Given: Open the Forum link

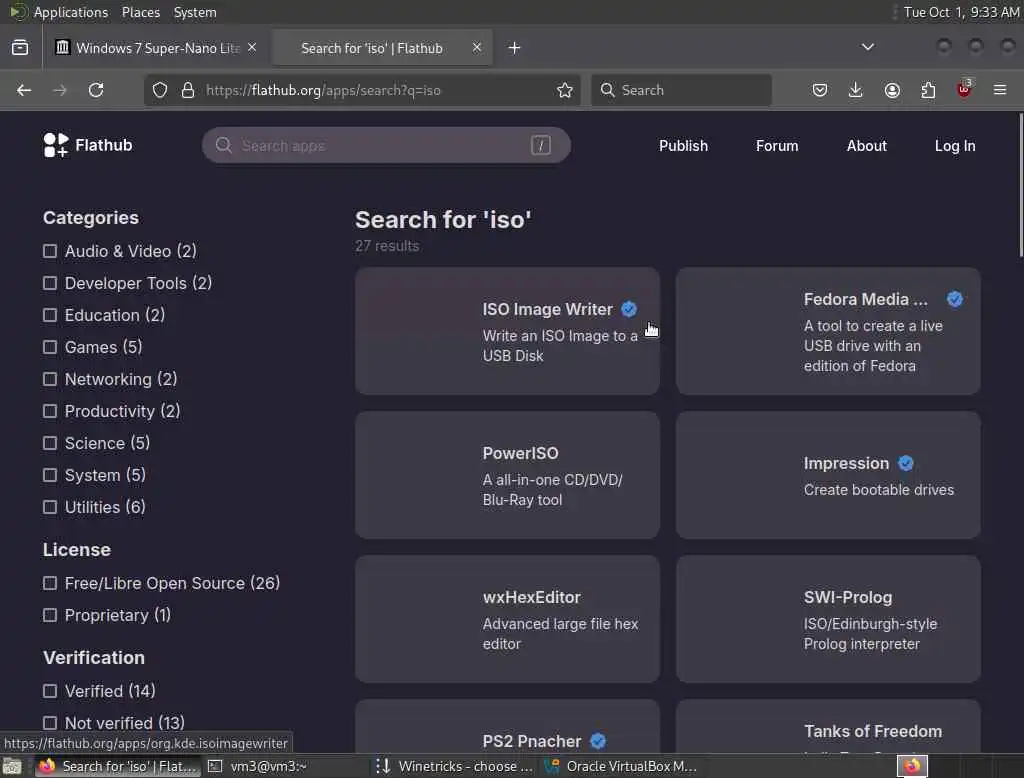Looking at the screenshot, I should [777, 146].
